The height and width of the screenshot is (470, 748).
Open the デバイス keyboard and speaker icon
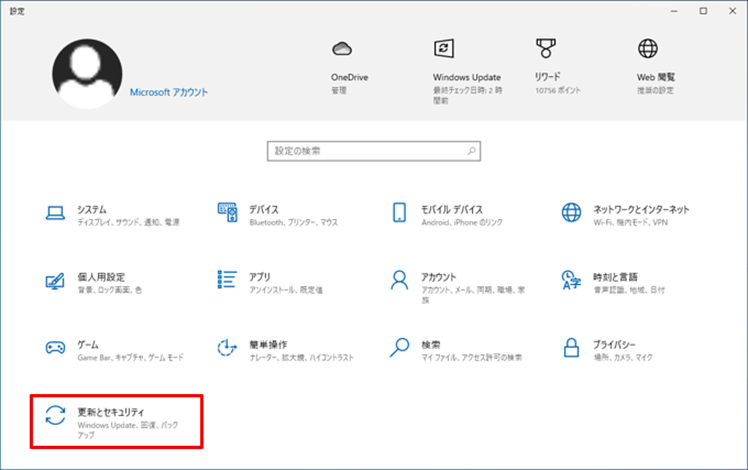[x=228, y=212]
